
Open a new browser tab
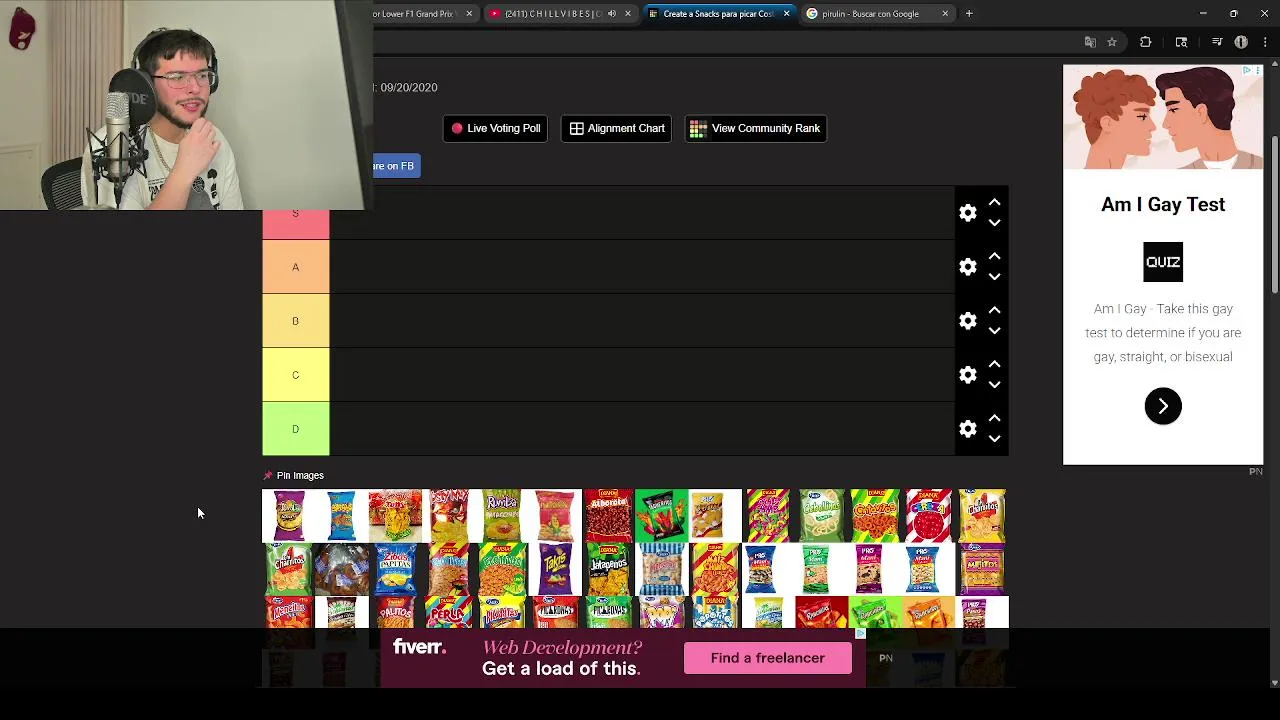coord(969,14)
